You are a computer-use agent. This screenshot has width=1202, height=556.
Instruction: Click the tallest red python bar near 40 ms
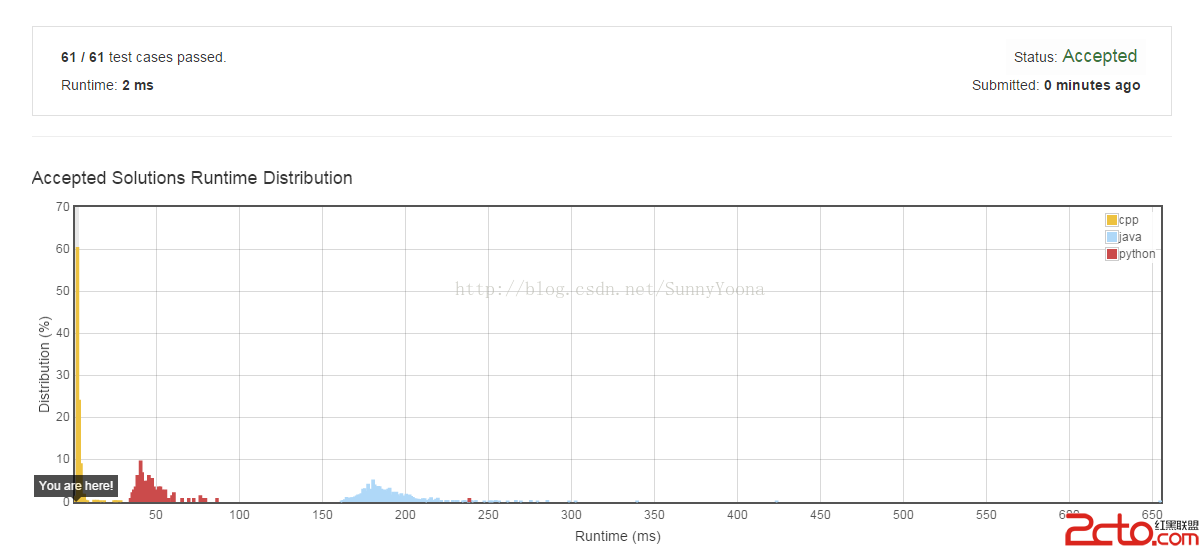coord(140,481)
